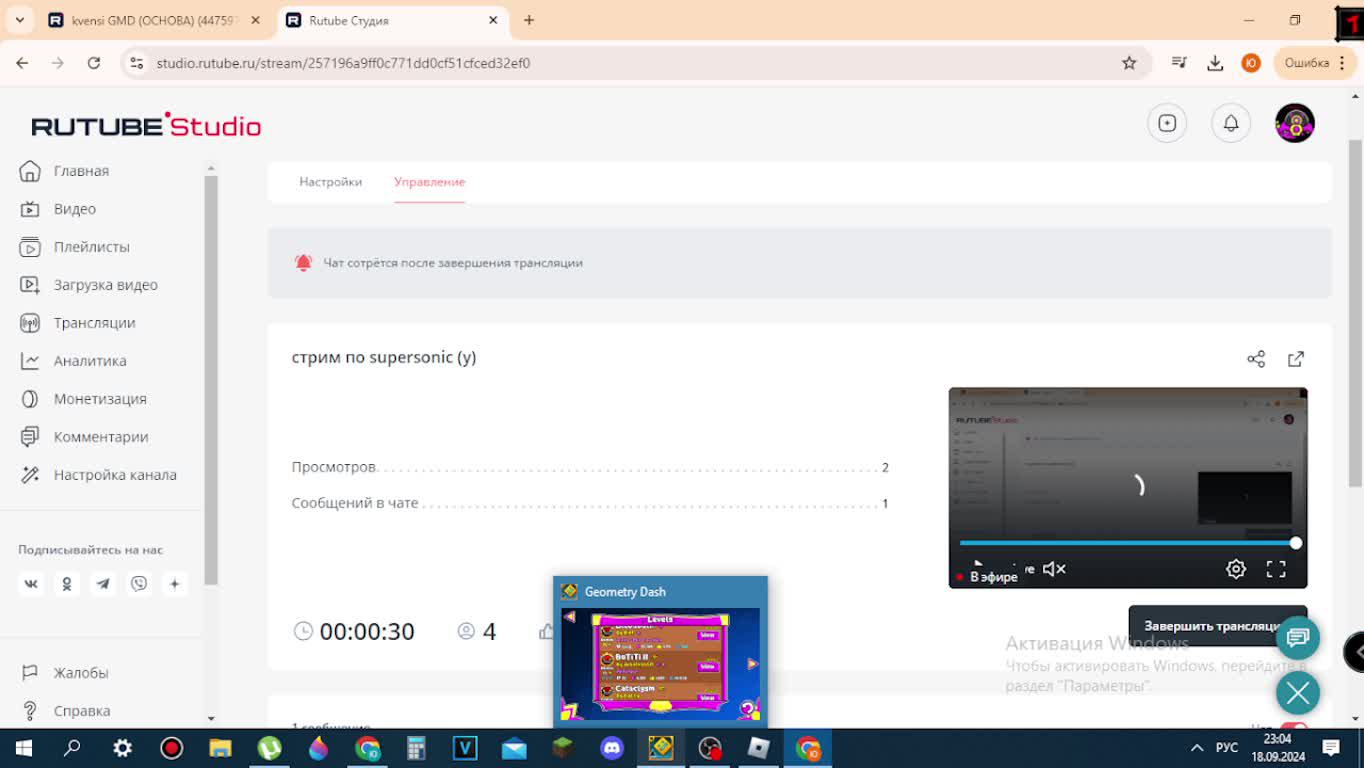1364x768 pixels.
Task: Click the browser address bar URL
Action: tap(343, 63)
